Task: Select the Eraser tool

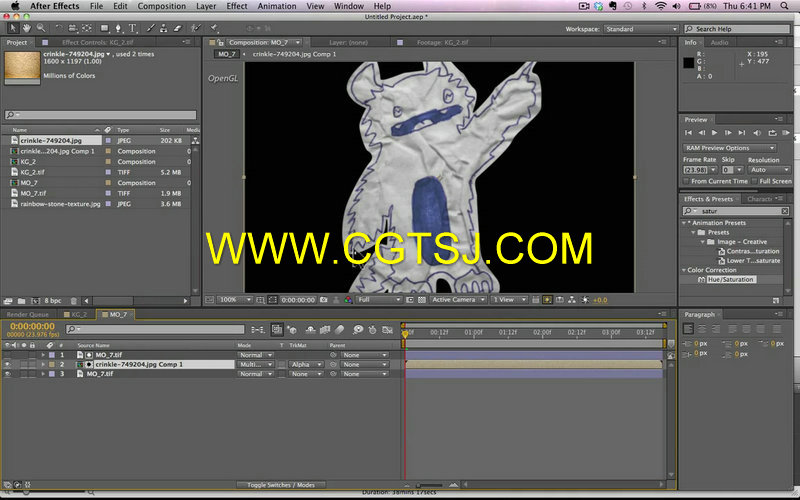Action: pos(178,29)
